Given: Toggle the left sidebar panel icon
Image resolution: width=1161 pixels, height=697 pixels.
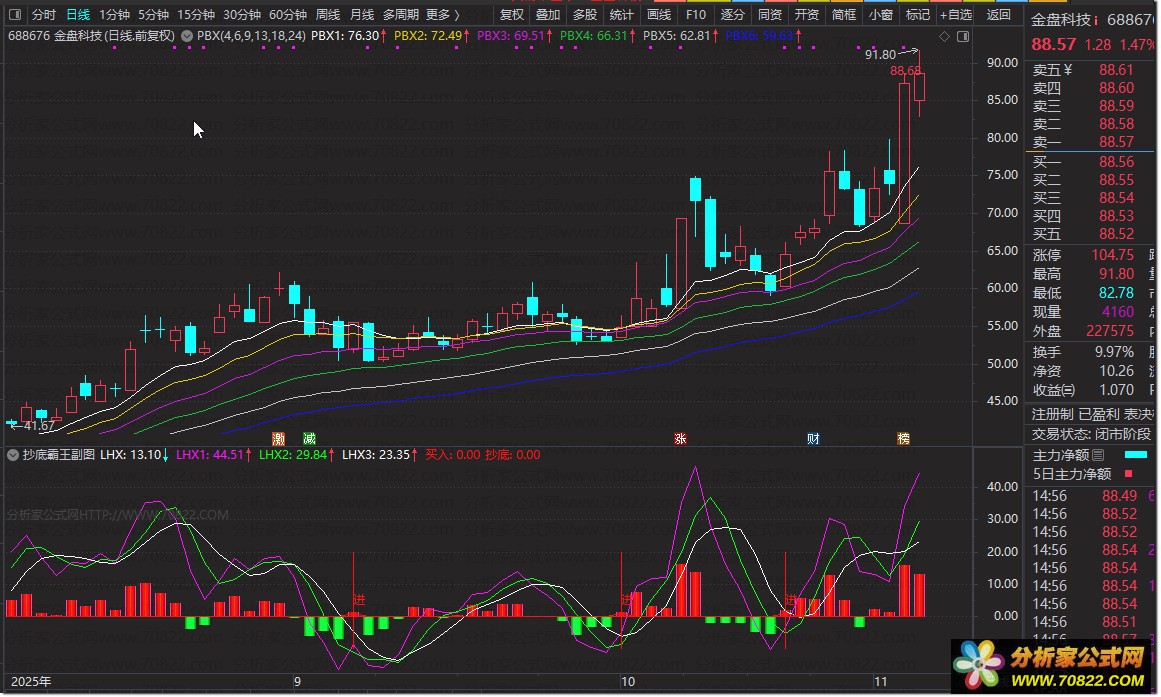Looking at the screenshot, I should pos(14,15).
